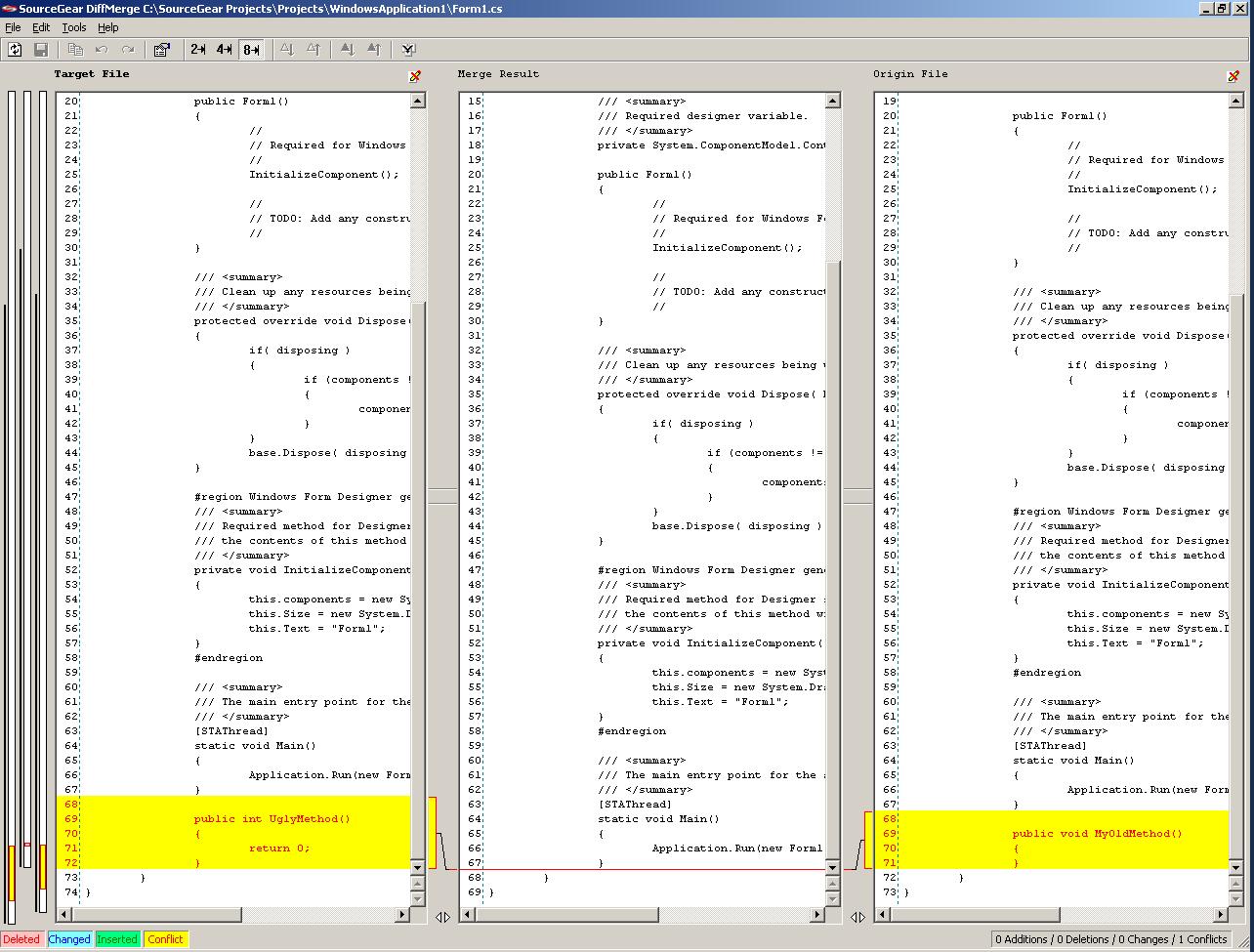Jump to previous change arrow icon

(313, 49)
